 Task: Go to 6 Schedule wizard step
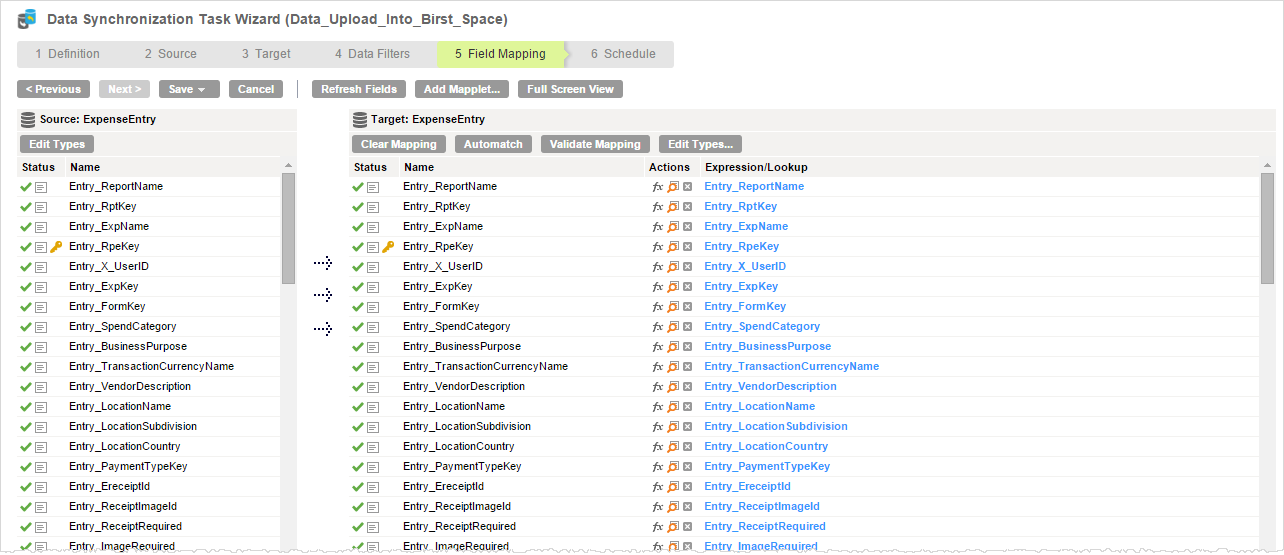tap(623, 54)
